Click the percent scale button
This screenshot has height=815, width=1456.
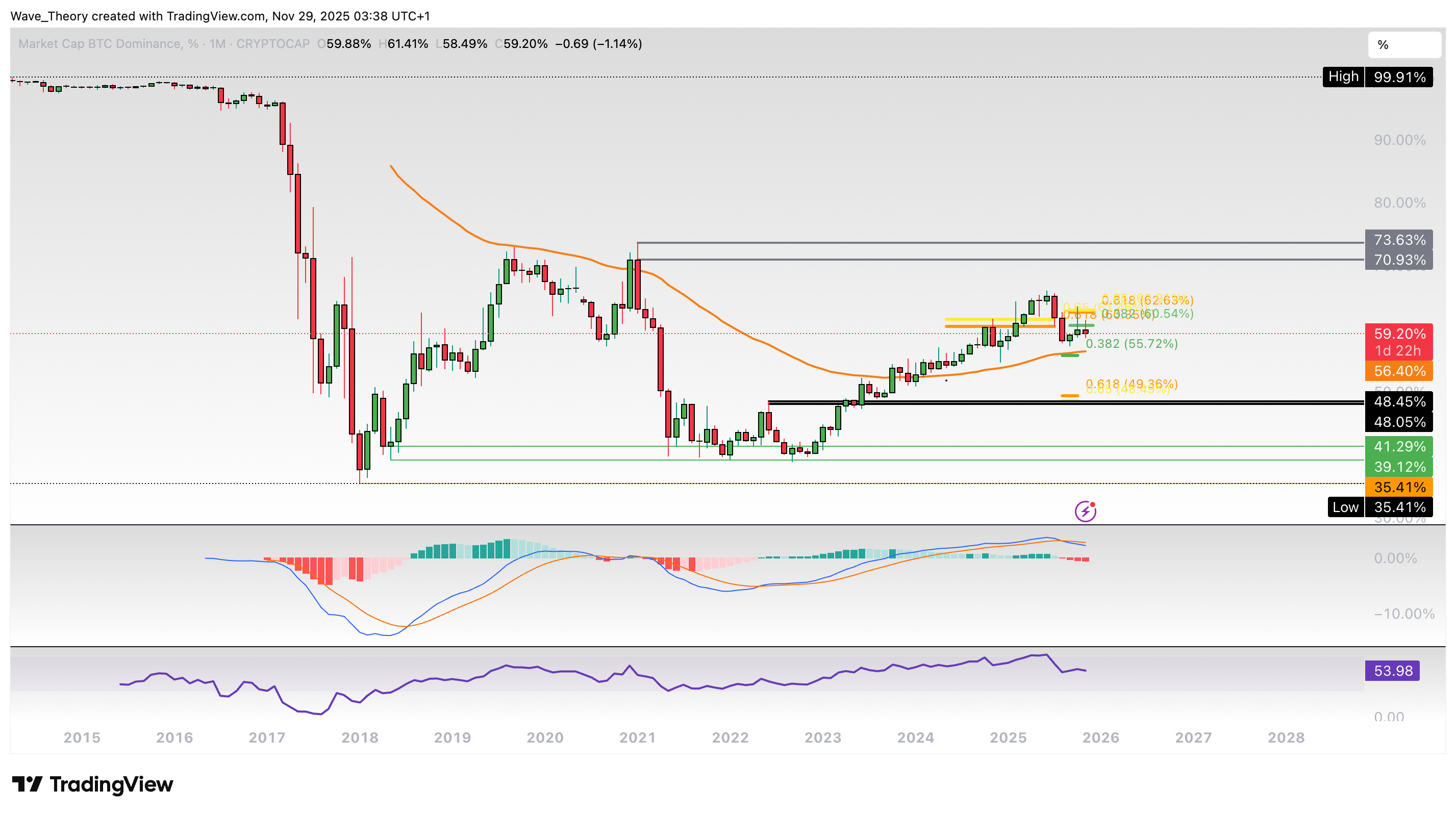1403,45
